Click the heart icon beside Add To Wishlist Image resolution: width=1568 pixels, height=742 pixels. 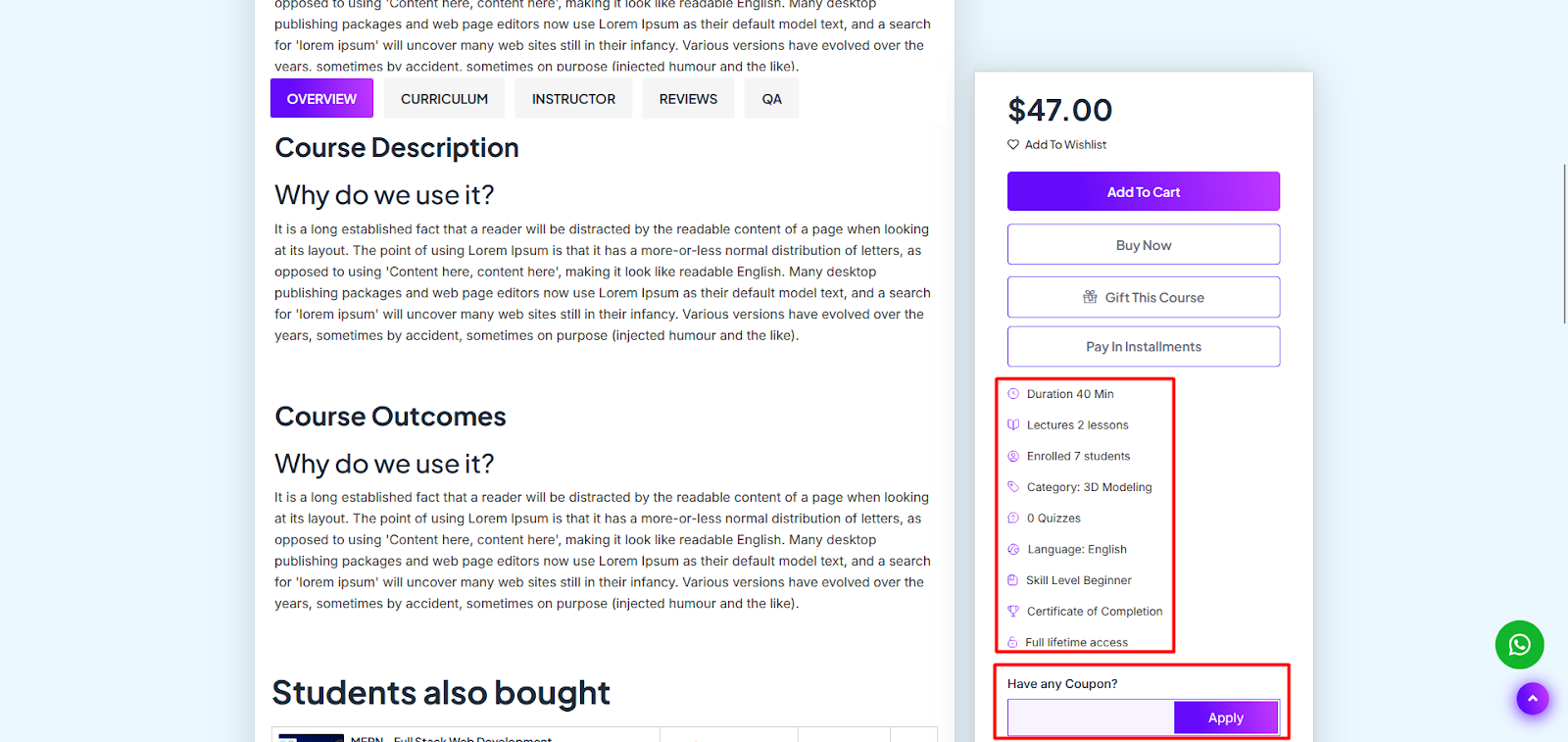coord(1013,144)
